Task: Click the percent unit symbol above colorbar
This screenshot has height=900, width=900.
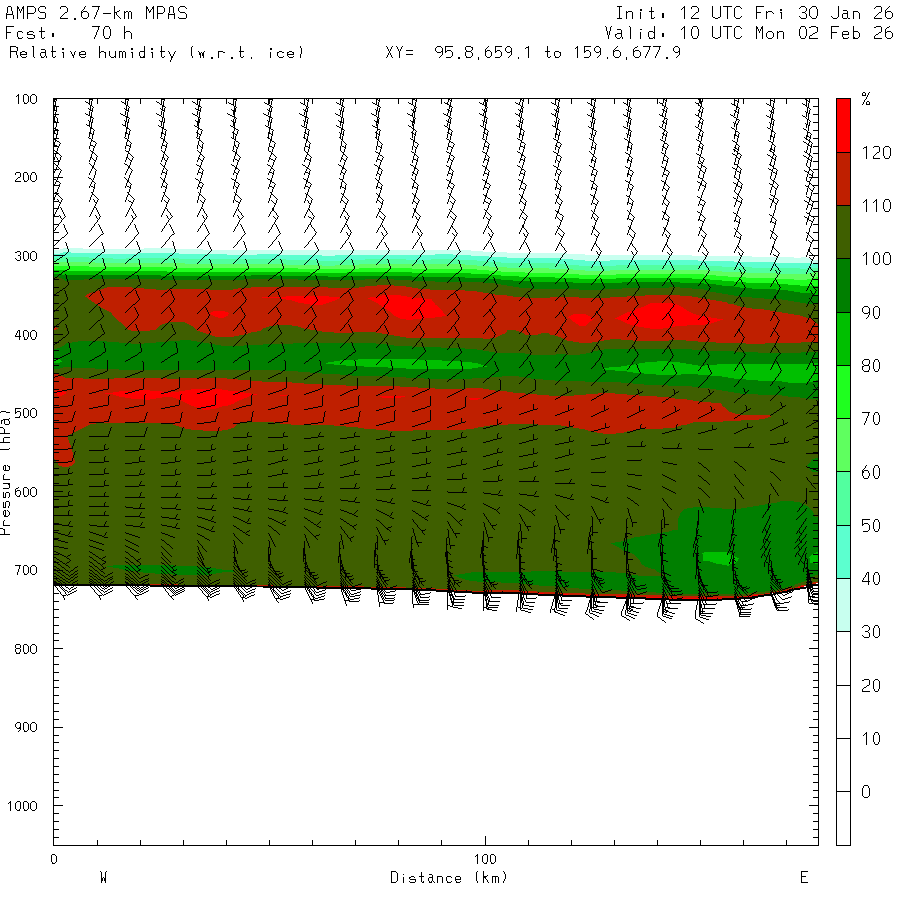Action: (866, 99)
